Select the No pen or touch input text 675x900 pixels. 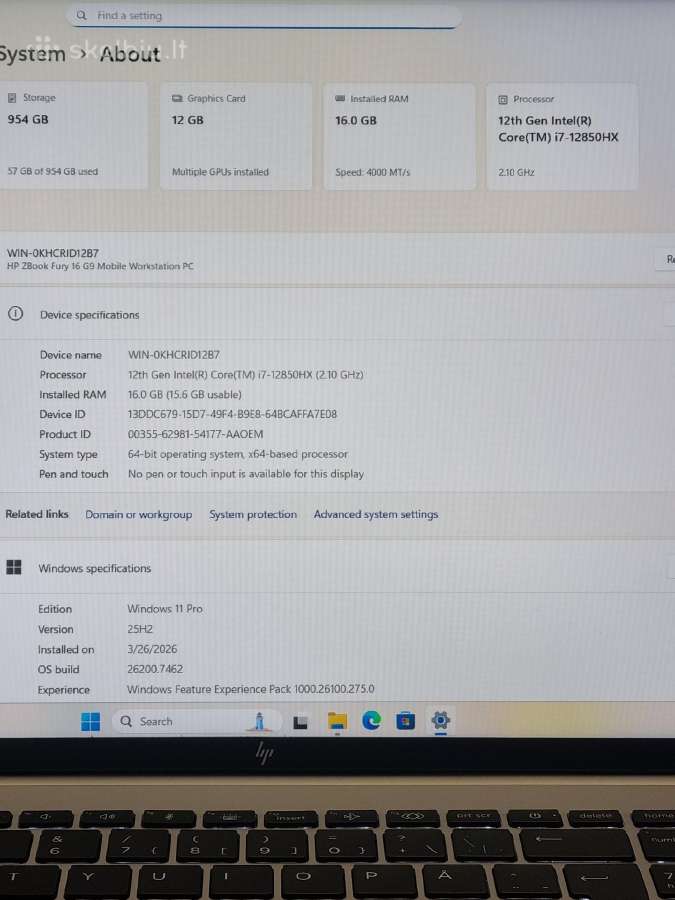pos(246,474)
